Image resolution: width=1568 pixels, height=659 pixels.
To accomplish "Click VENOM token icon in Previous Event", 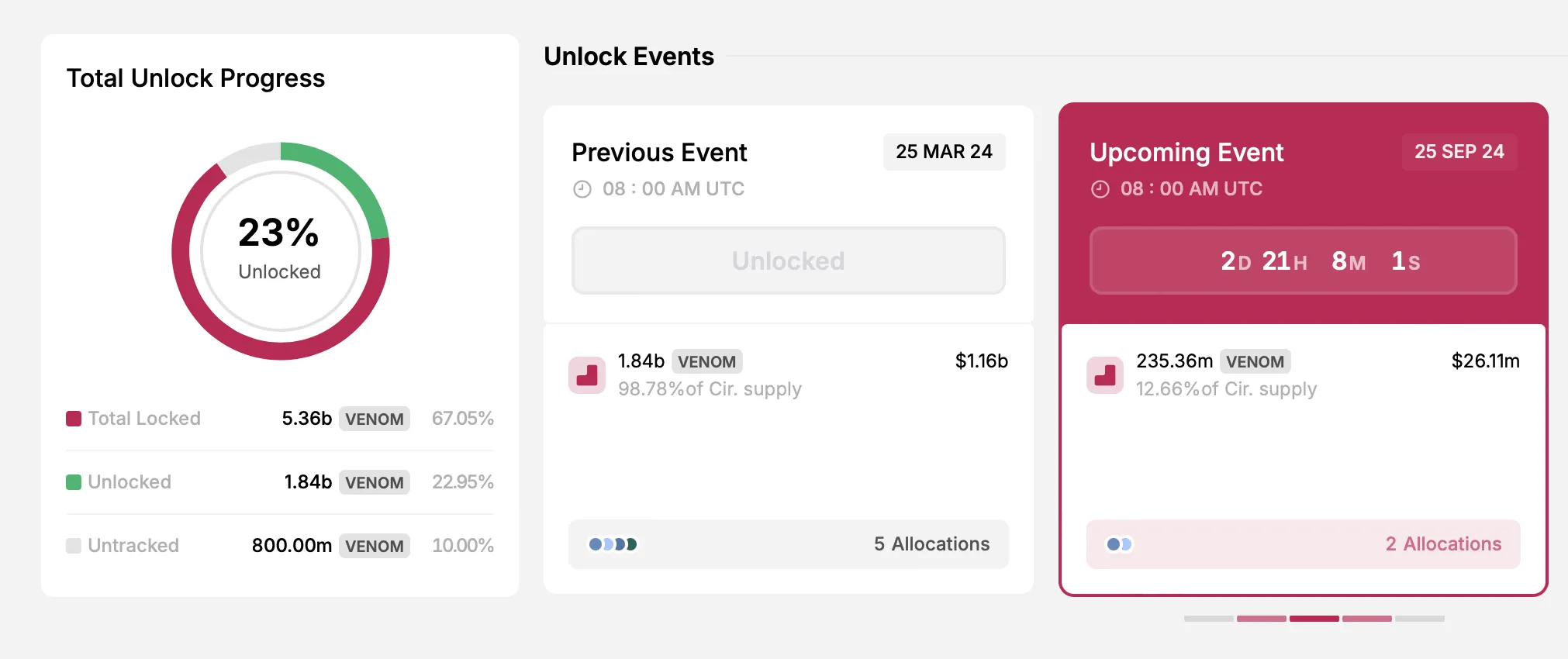I will pos(587,375).
